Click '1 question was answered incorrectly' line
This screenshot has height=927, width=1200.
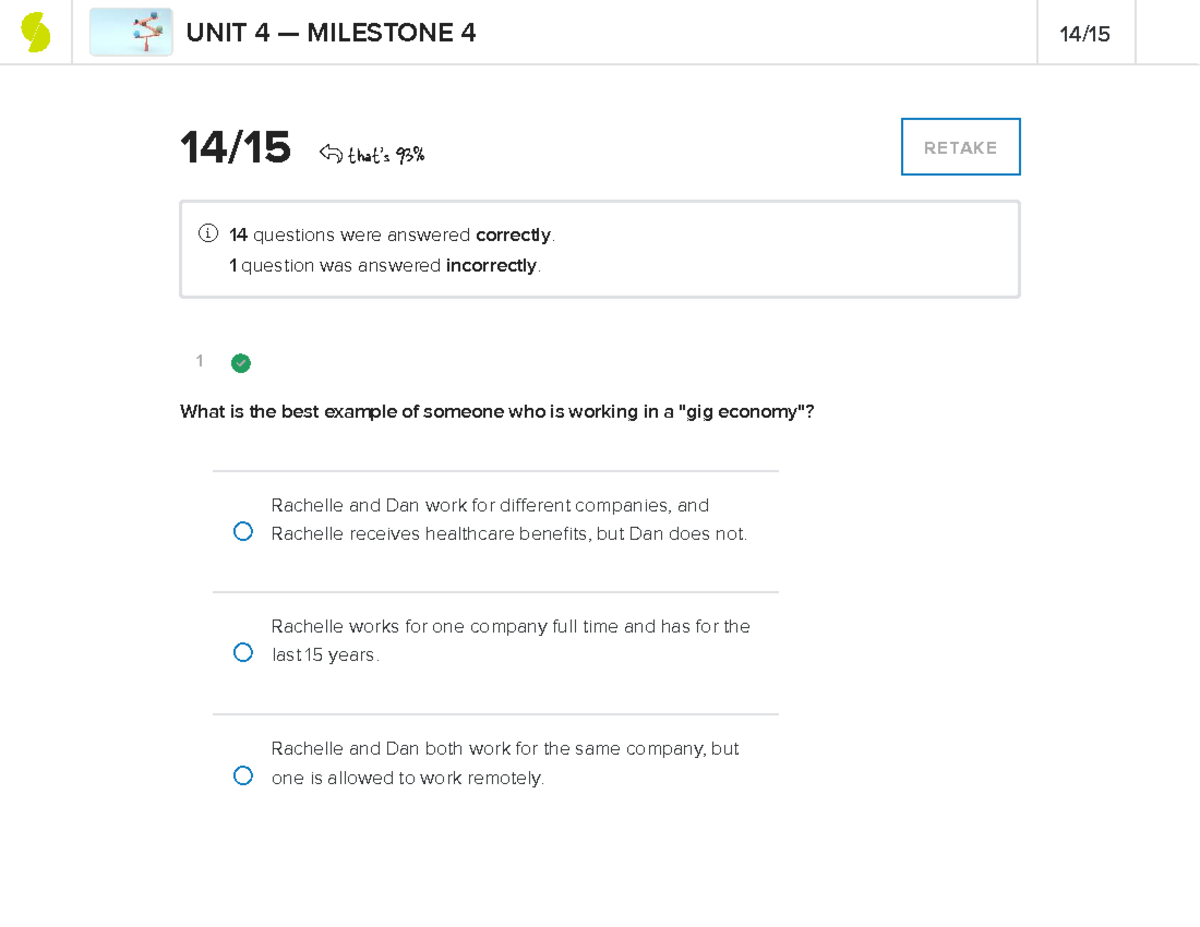[385, 265]
